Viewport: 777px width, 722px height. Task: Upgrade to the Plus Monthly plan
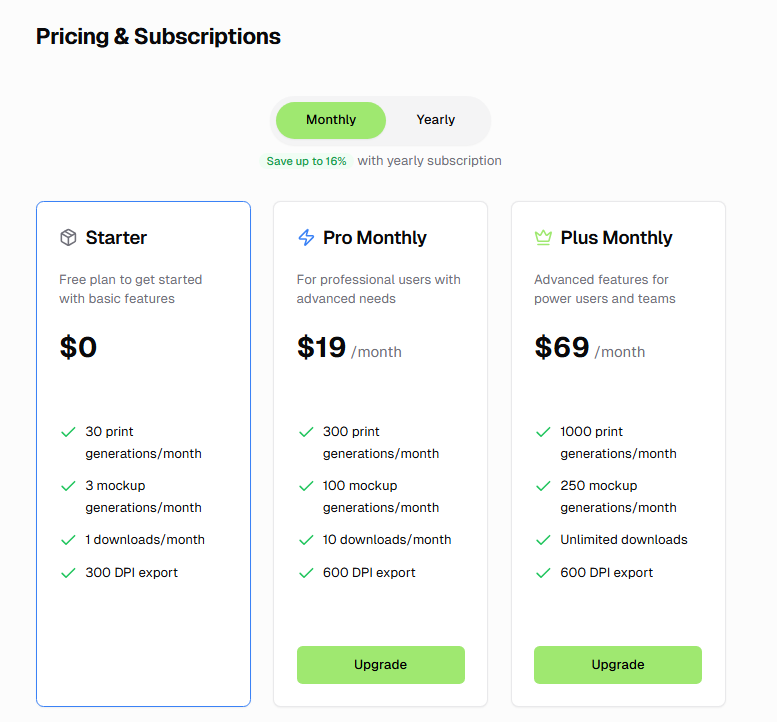click(617, 665)
